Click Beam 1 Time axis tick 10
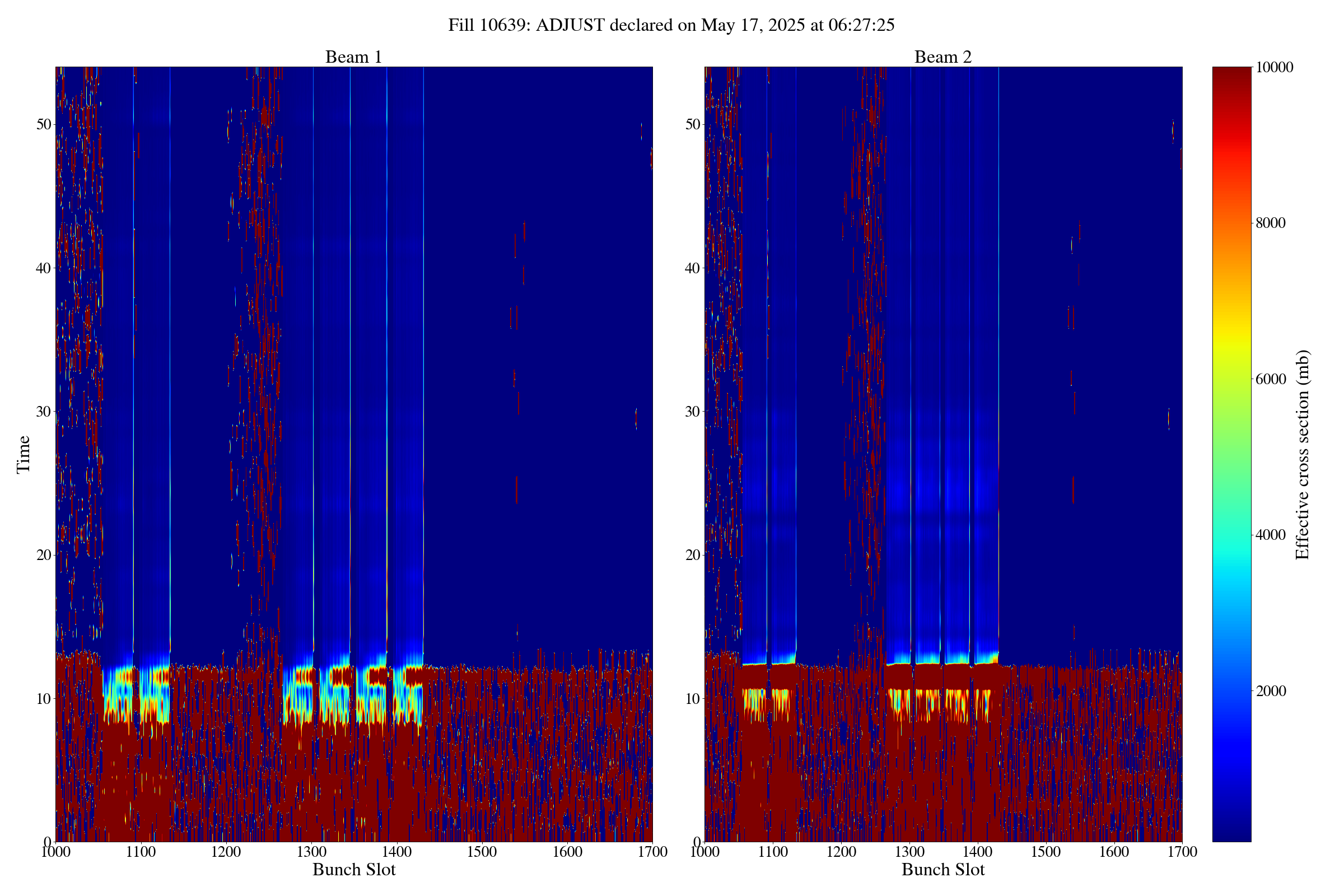Image resolution: width=1344 pixels, height=896 pixels. 44,698
